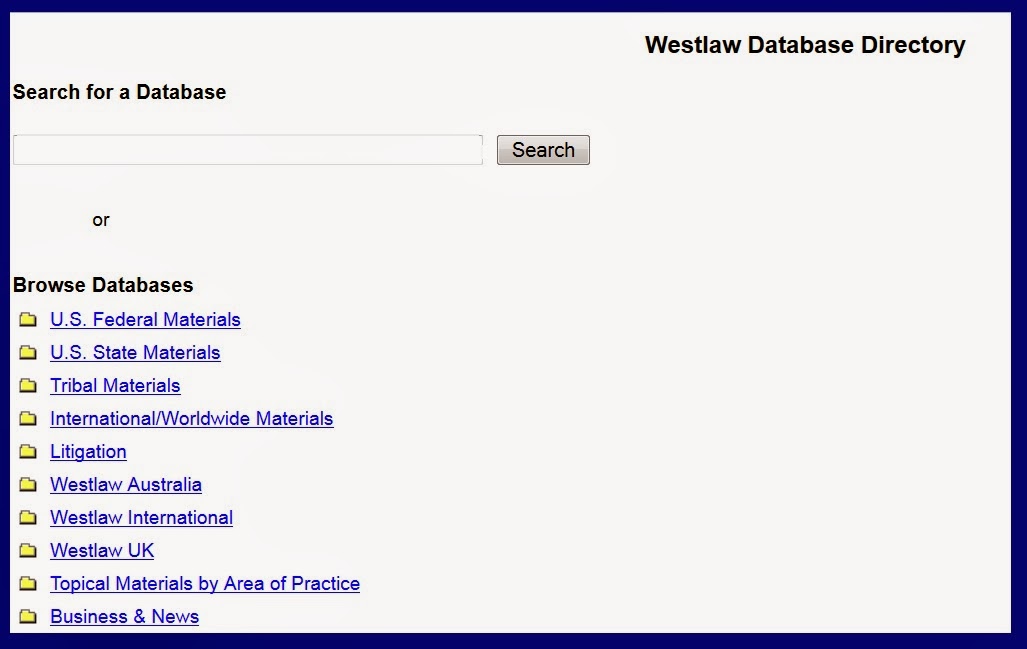Select the folder icon beside Westlaw International
Screen dimensions: 1027x649
click(x=27, y=518)
